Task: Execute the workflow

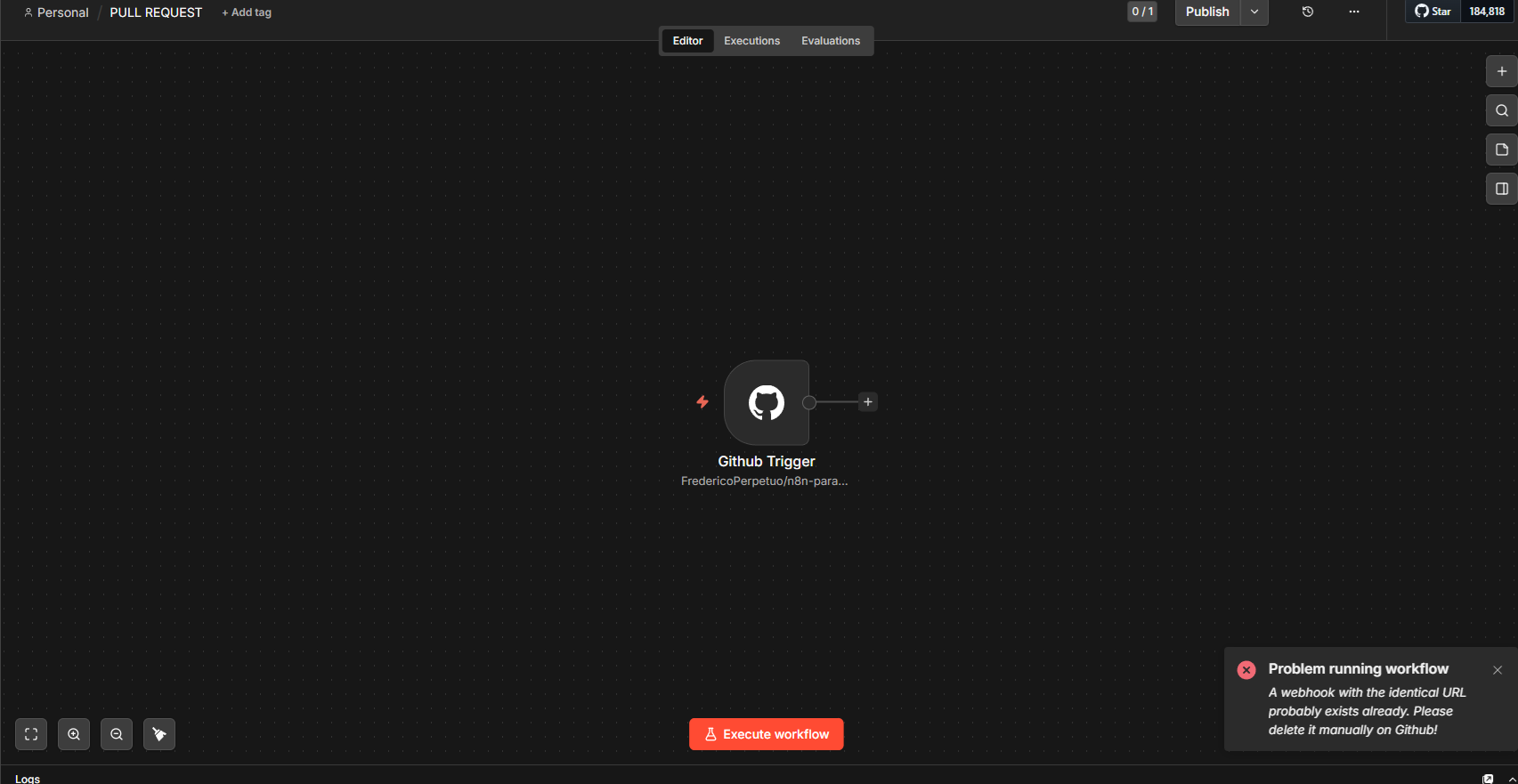Action: coord(767,734)
